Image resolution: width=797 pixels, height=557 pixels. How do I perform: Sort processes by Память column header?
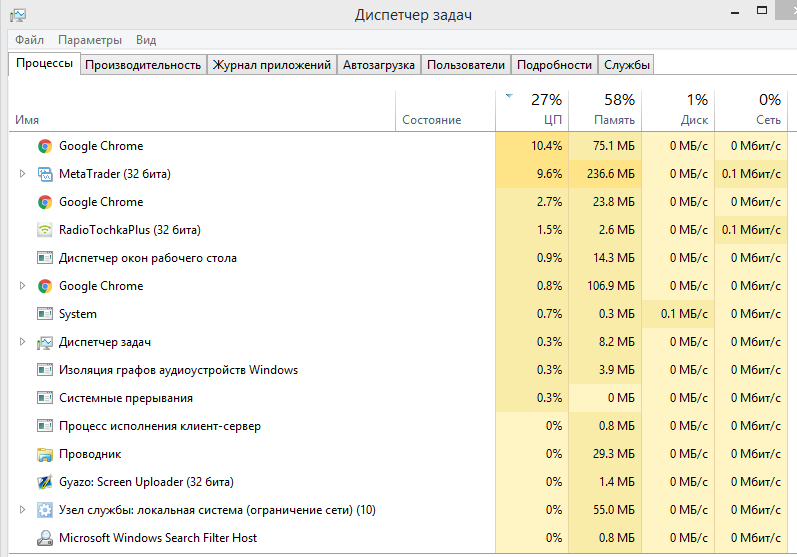click(x=605, y=110)
